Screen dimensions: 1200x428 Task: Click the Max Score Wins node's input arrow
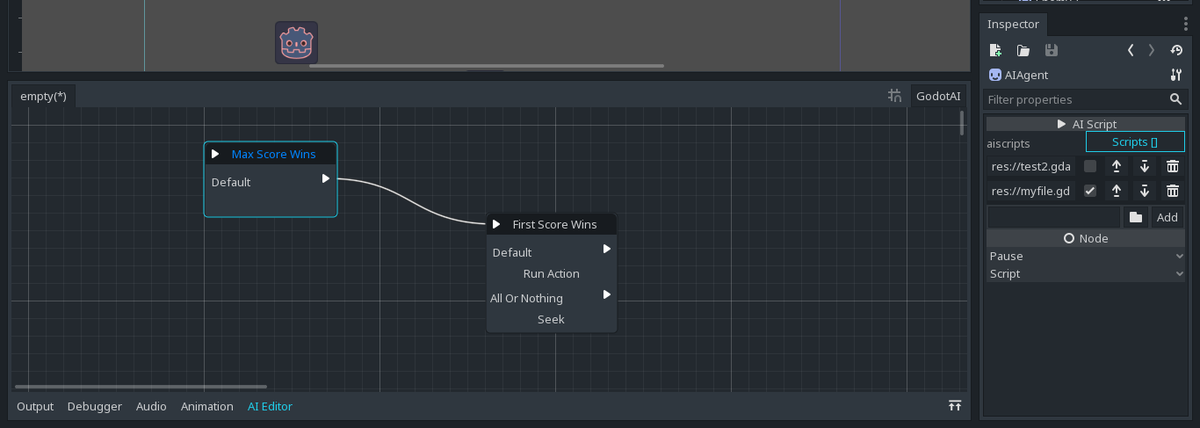[215, 154]
